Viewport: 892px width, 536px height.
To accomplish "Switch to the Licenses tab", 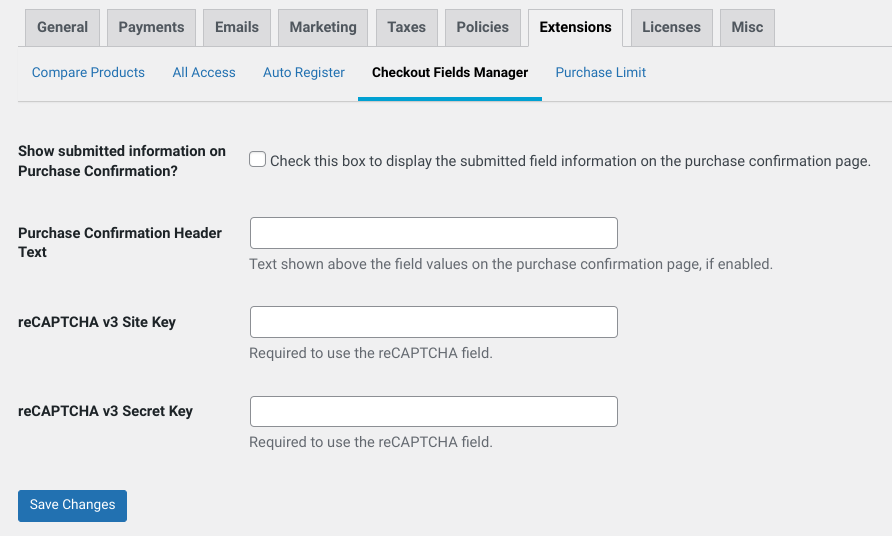I will point(671,27).
